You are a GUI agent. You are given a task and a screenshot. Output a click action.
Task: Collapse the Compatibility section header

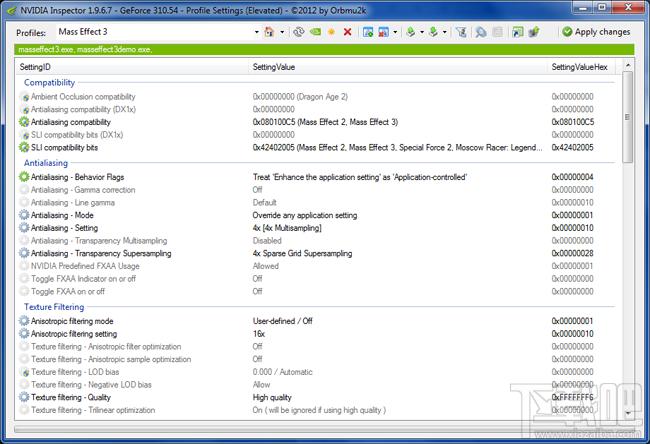click(49, 82)
